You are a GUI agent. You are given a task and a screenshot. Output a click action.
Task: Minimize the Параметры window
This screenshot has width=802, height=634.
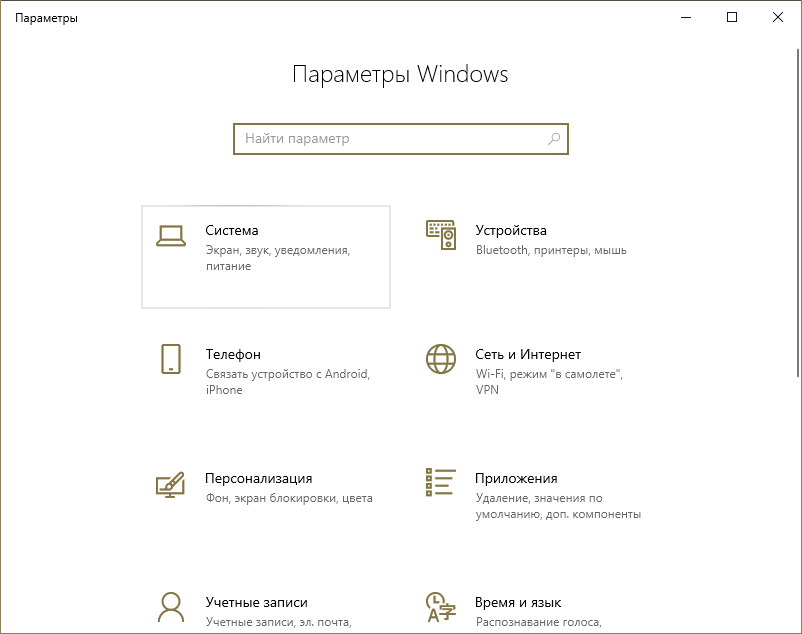pos(686,17)
